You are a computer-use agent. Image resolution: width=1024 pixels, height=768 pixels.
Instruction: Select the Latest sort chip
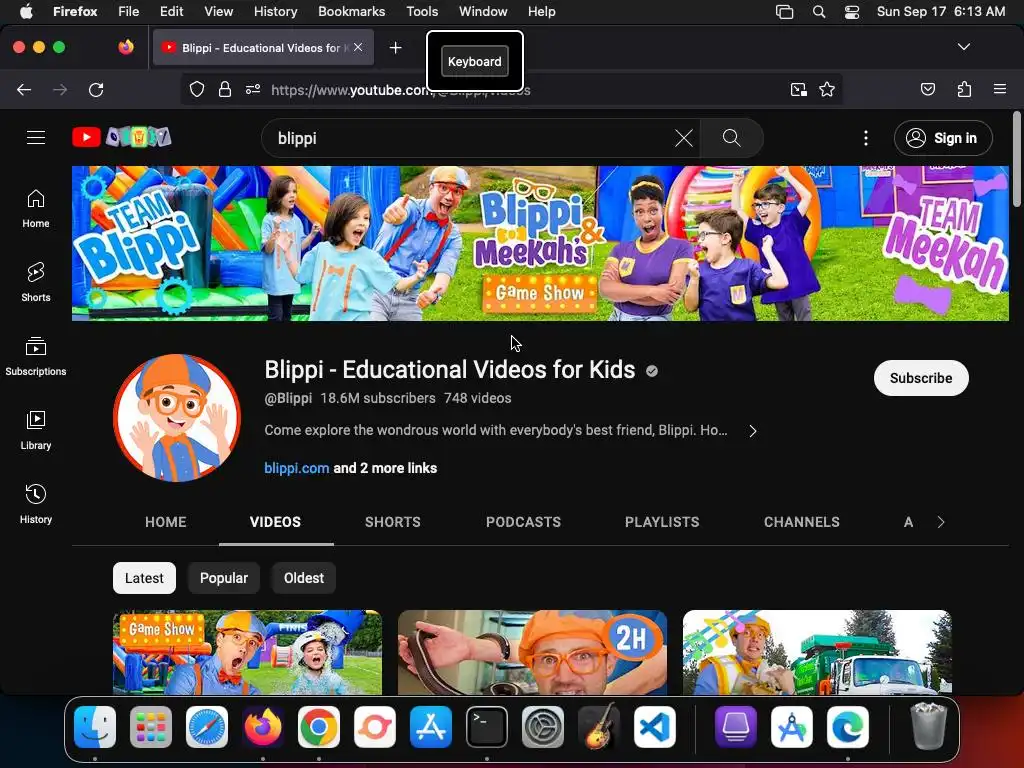pyautogui.click(x=144, y=578)
